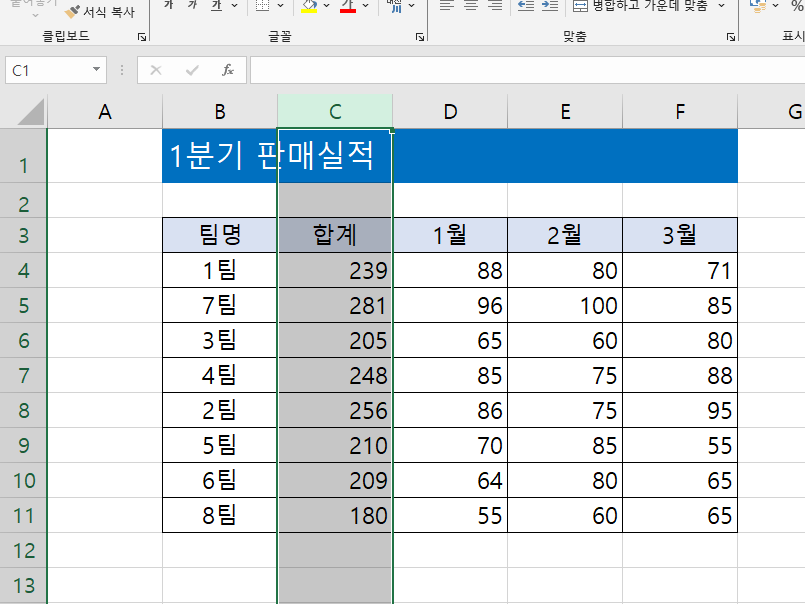Toggle underline formatting in the font group

pos(217,5)
